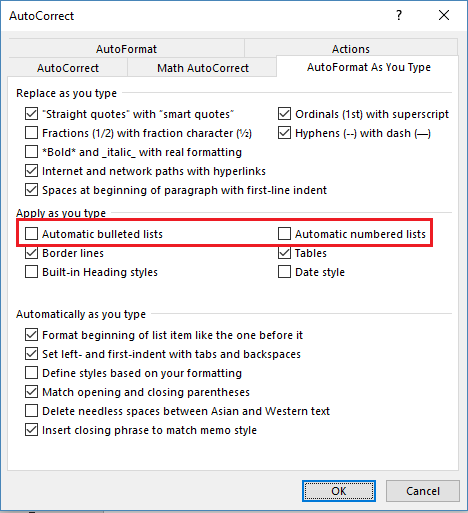Check Automatic numbered lists box
468x513 pixels.
[284, 234]
